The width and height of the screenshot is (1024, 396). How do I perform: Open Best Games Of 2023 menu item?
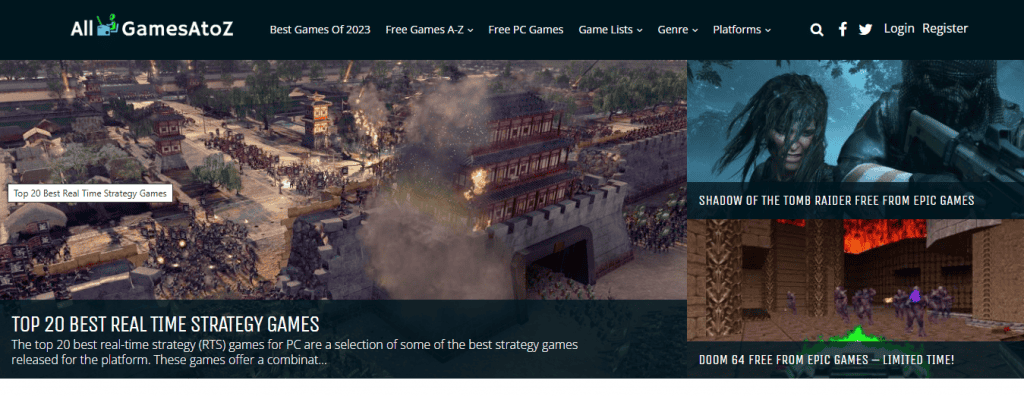320,29
